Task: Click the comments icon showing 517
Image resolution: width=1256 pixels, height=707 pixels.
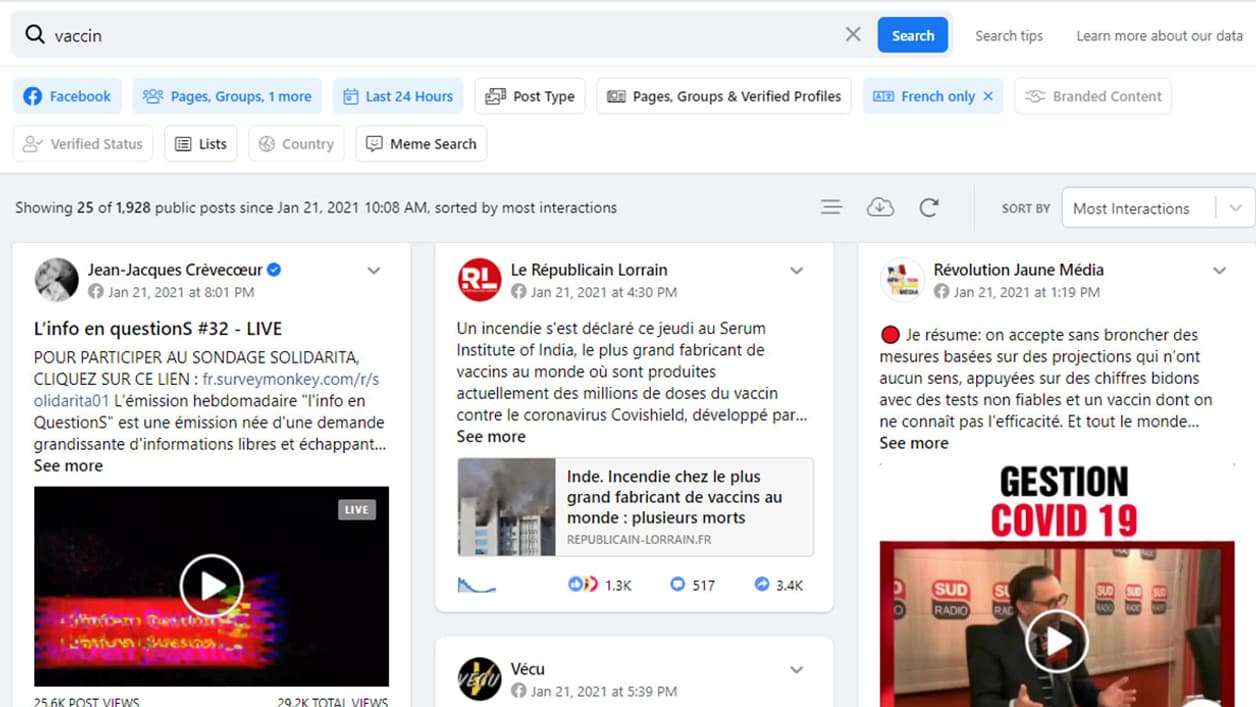Action: pos(678,585)
